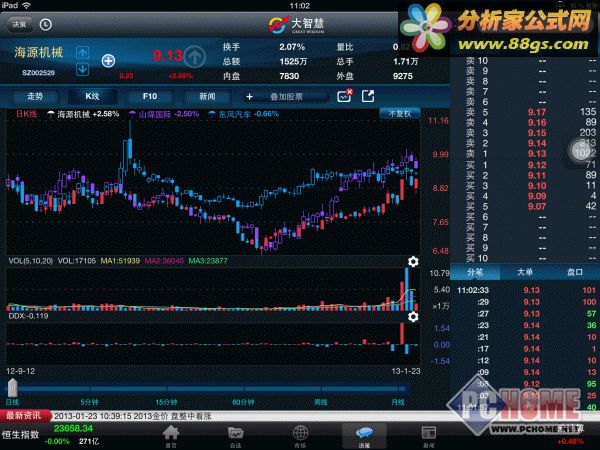This screenshot has height=450, width=600.
Task: Open the watchlist folder icon in bottom bar
Action: click(235, 436)
